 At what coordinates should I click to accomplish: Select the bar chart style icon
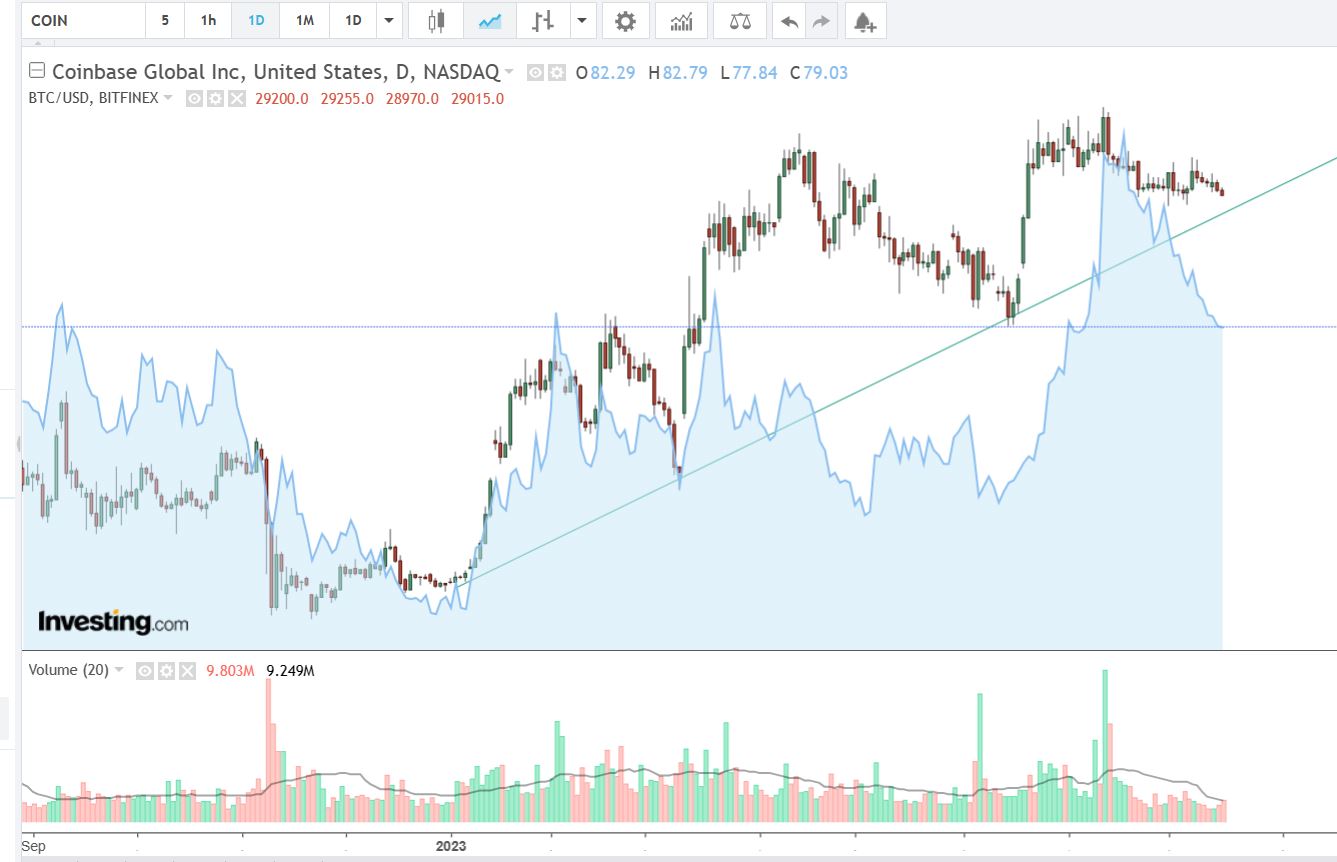(x=544, y=21)
